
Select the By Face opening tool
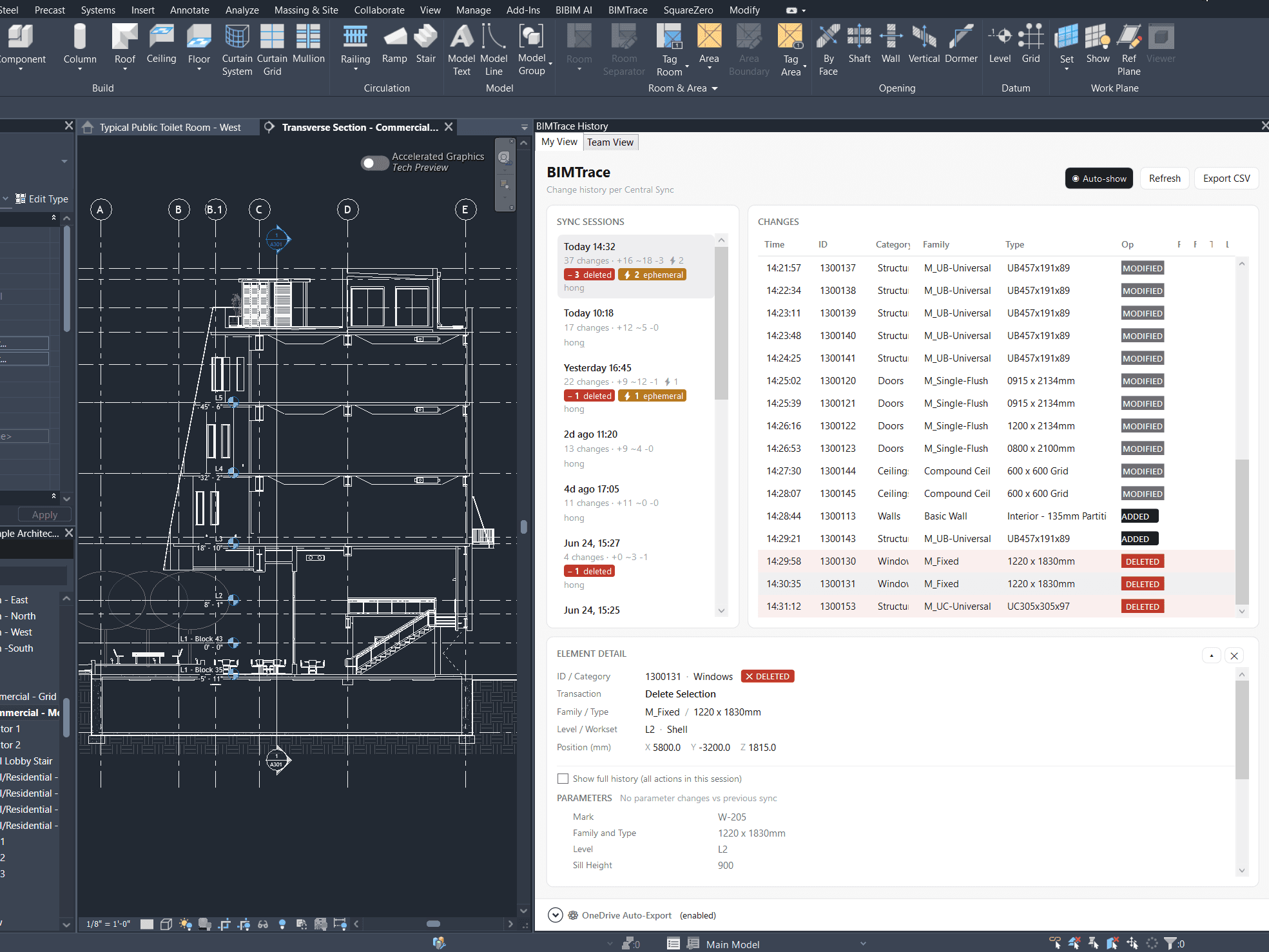[828, 50]
